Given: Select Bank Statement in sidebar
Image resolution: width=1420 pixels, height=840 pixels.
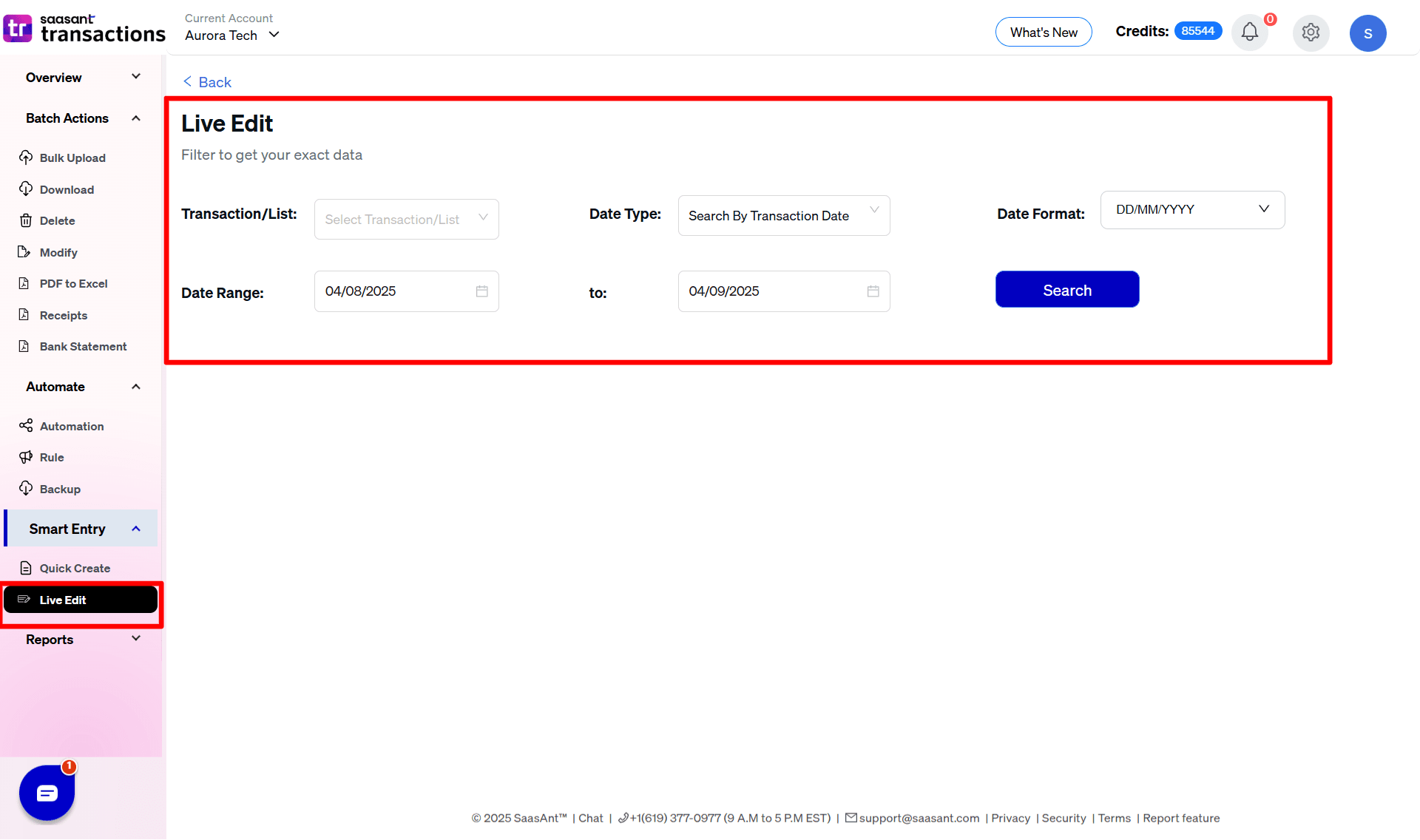Looking at the screenshot, I should pos(83,346).
